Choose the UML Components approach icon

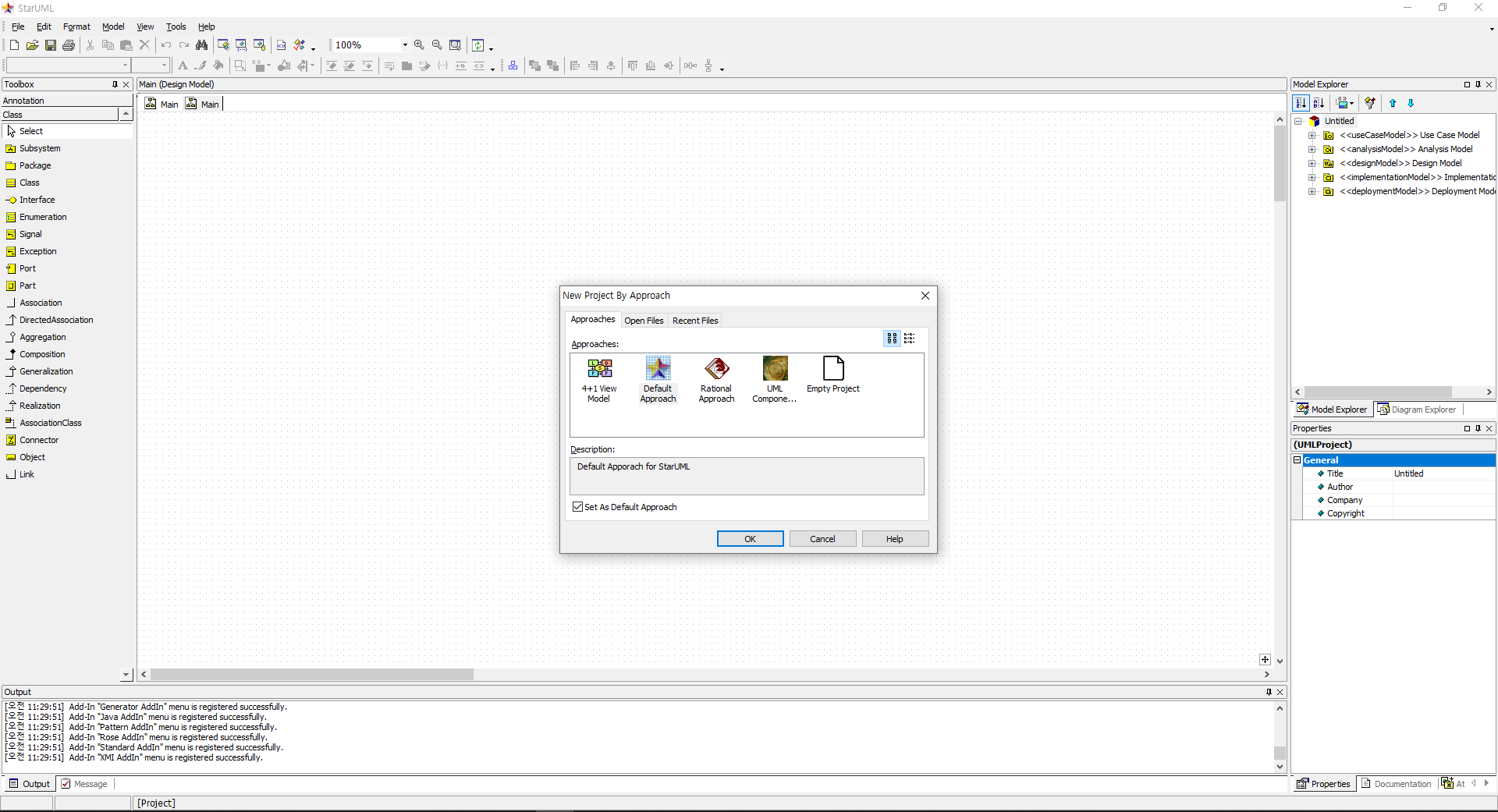pos(775,380)
